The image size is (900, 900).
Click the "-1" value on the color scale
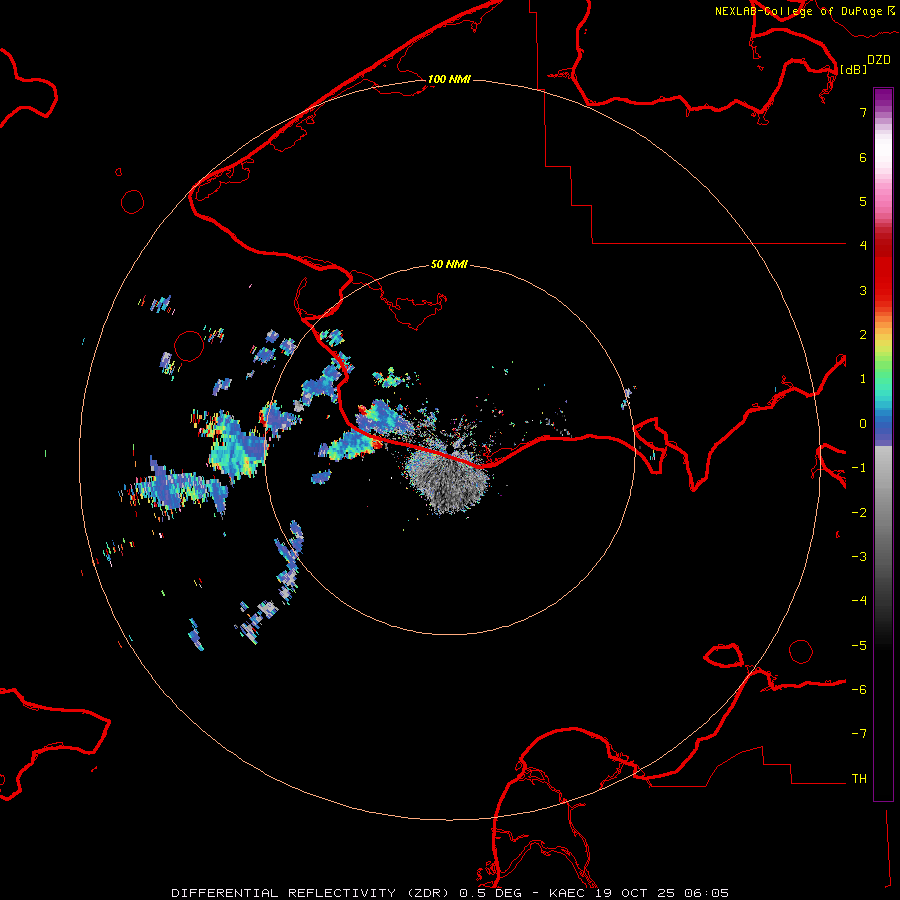tap(859, 468)
